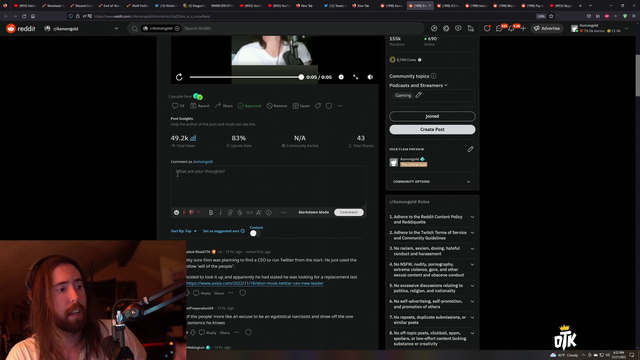Expand rule 2 Twitch Terms of Service

472,233
